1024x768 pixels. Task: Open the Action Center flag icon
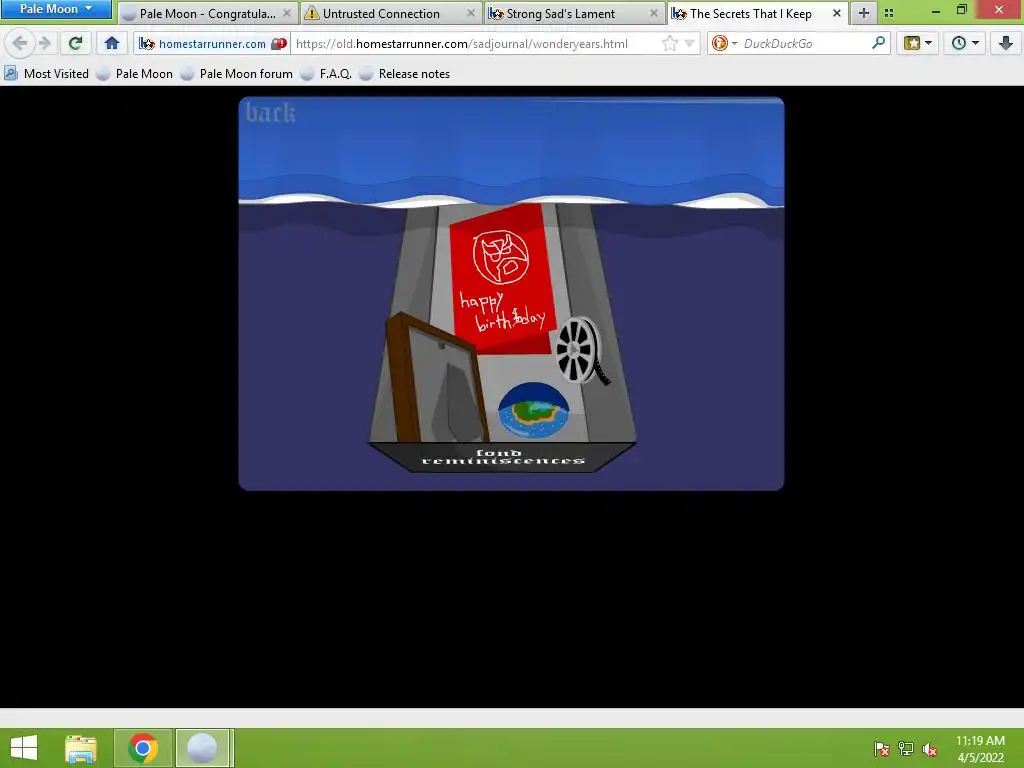(x=882, y=749)
